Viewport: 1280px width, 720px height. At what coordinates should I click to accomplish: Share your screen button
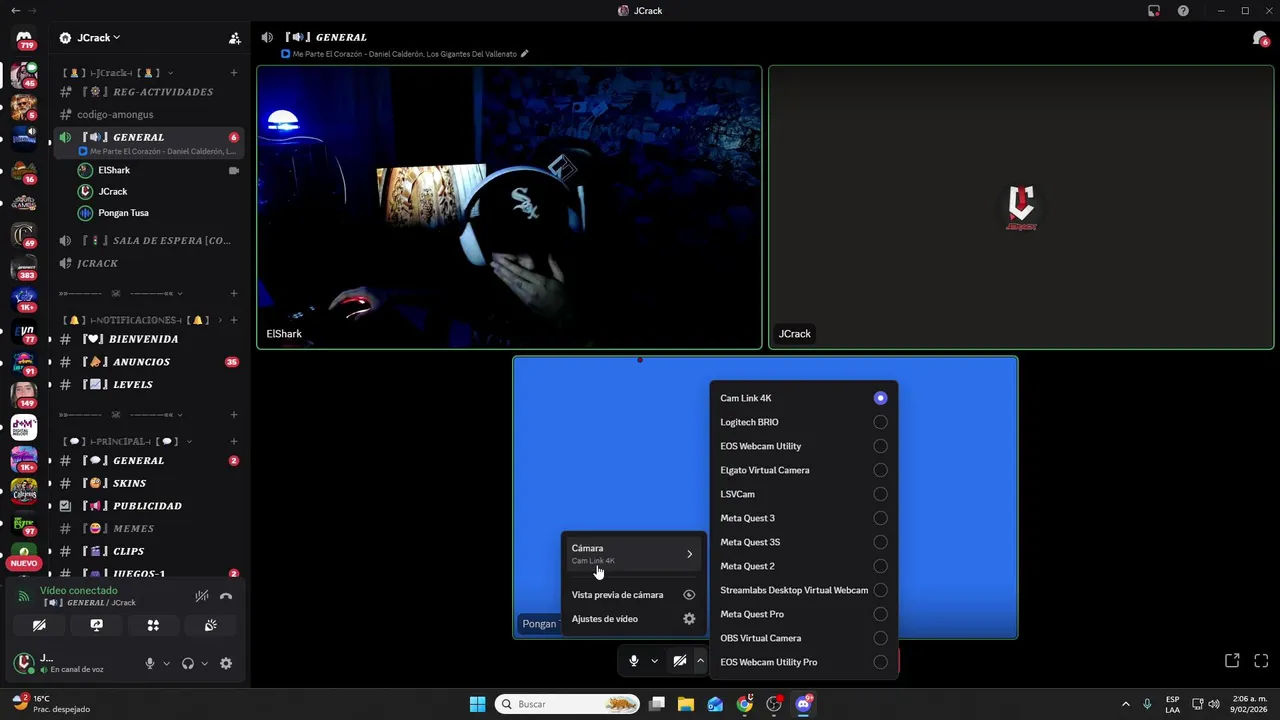(96, 625)
